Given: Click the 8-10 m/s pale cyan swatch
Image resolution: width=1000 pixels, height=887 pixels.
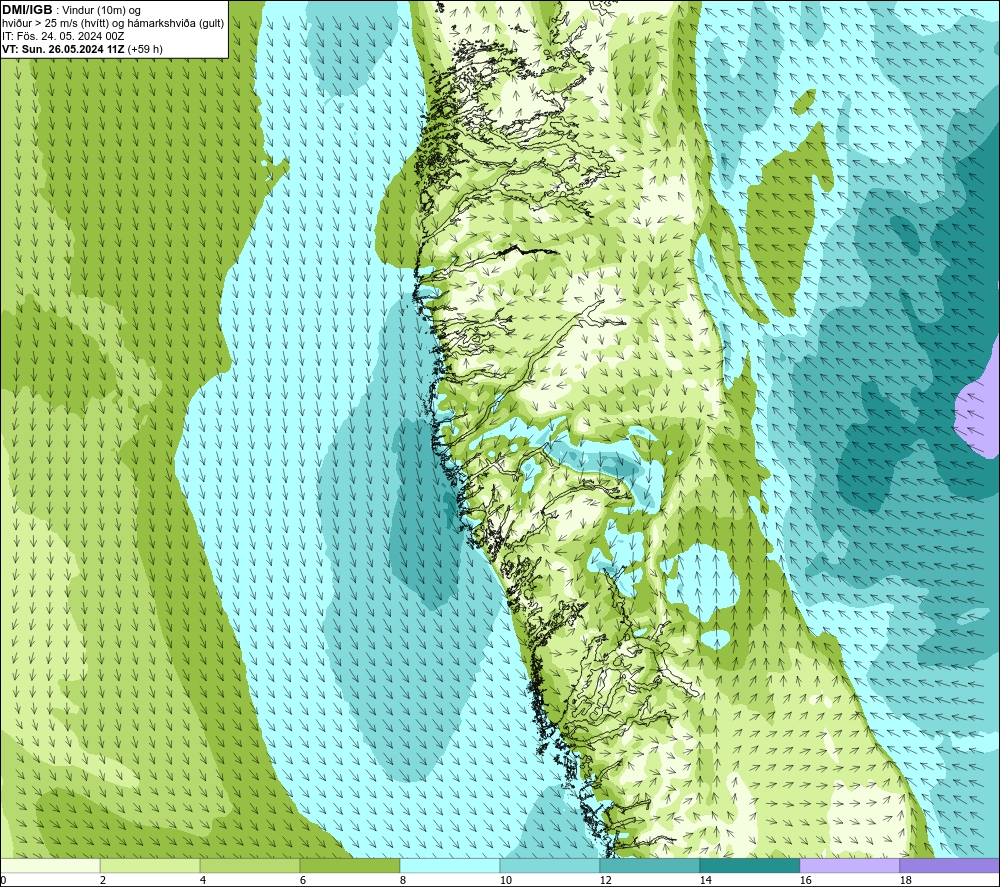Looking at the screenshot, I should click(450, 865).
